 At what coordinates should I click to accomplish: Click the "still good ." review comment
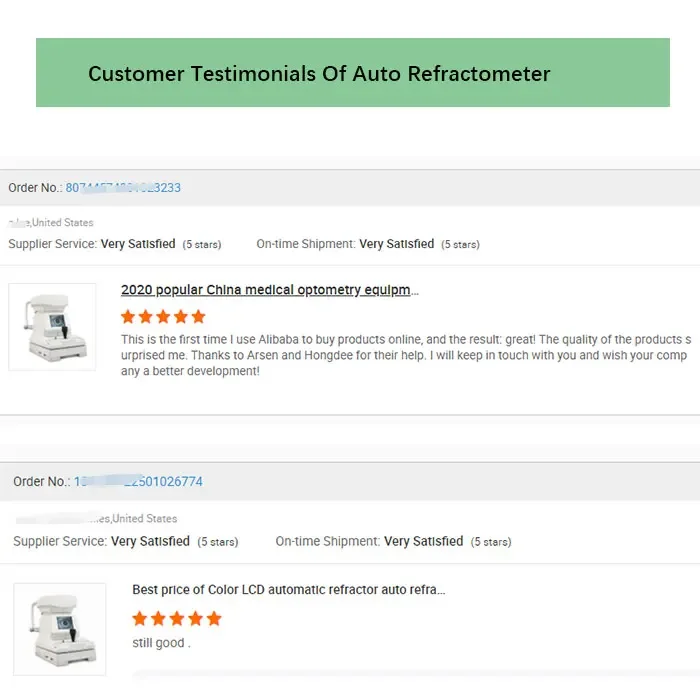161,643
